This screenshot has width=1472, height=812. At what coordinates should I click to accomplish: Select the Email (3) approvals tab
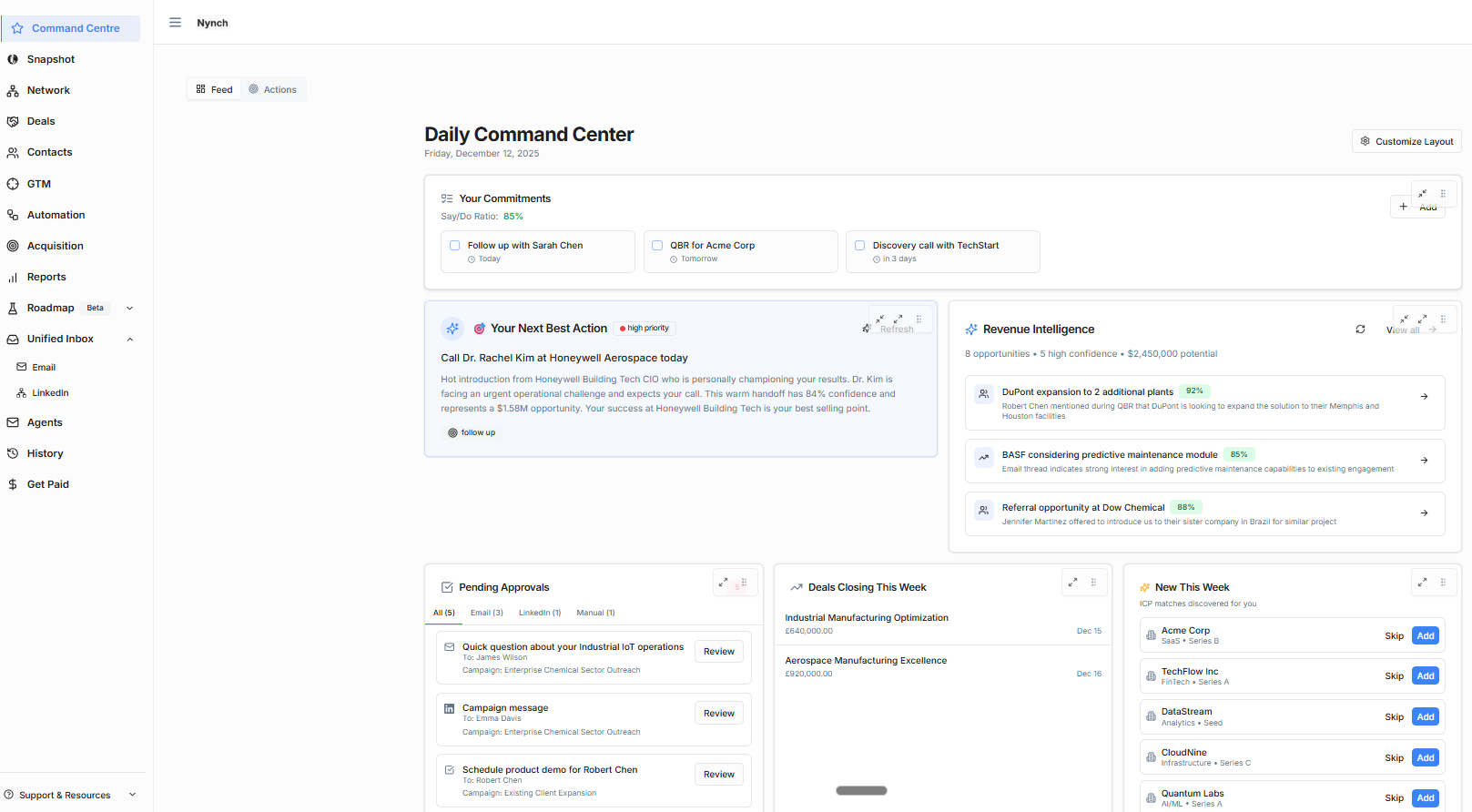(x=487, y=613)
